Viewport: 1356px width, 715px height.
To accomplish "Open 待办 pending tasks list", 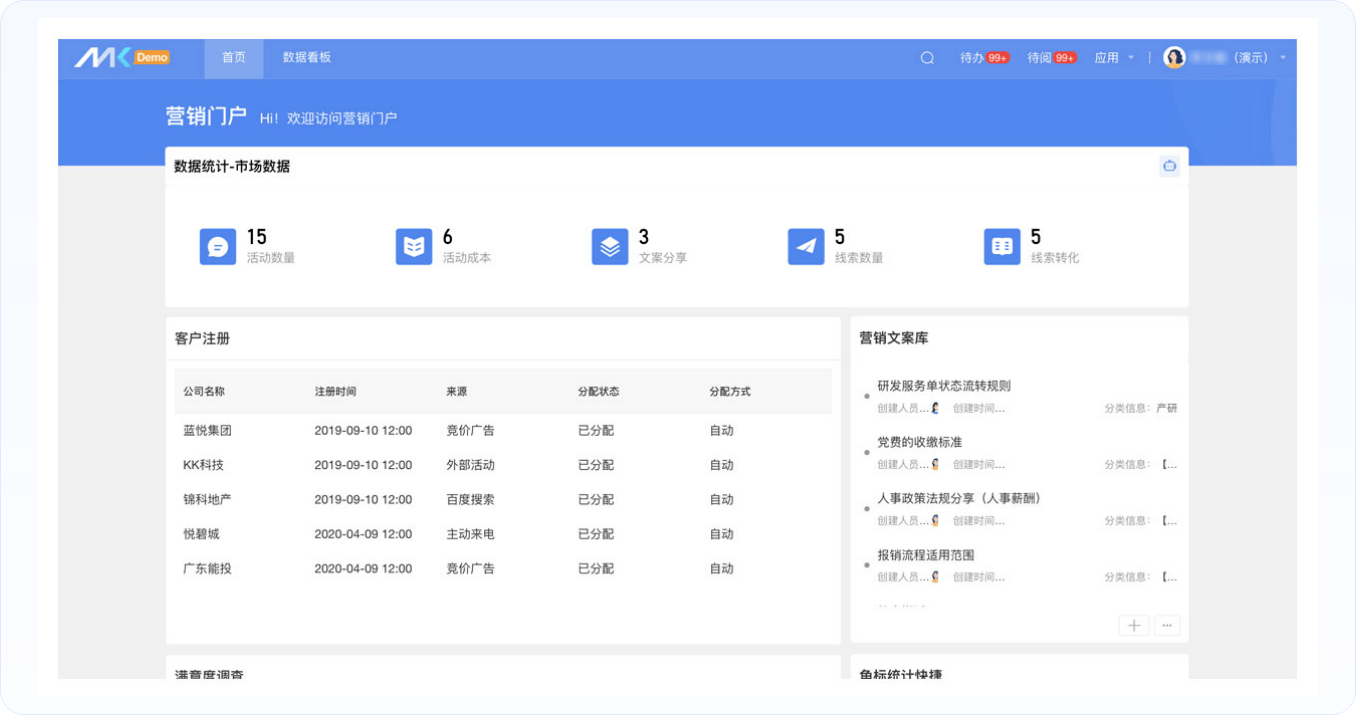I will pos(983,58).
